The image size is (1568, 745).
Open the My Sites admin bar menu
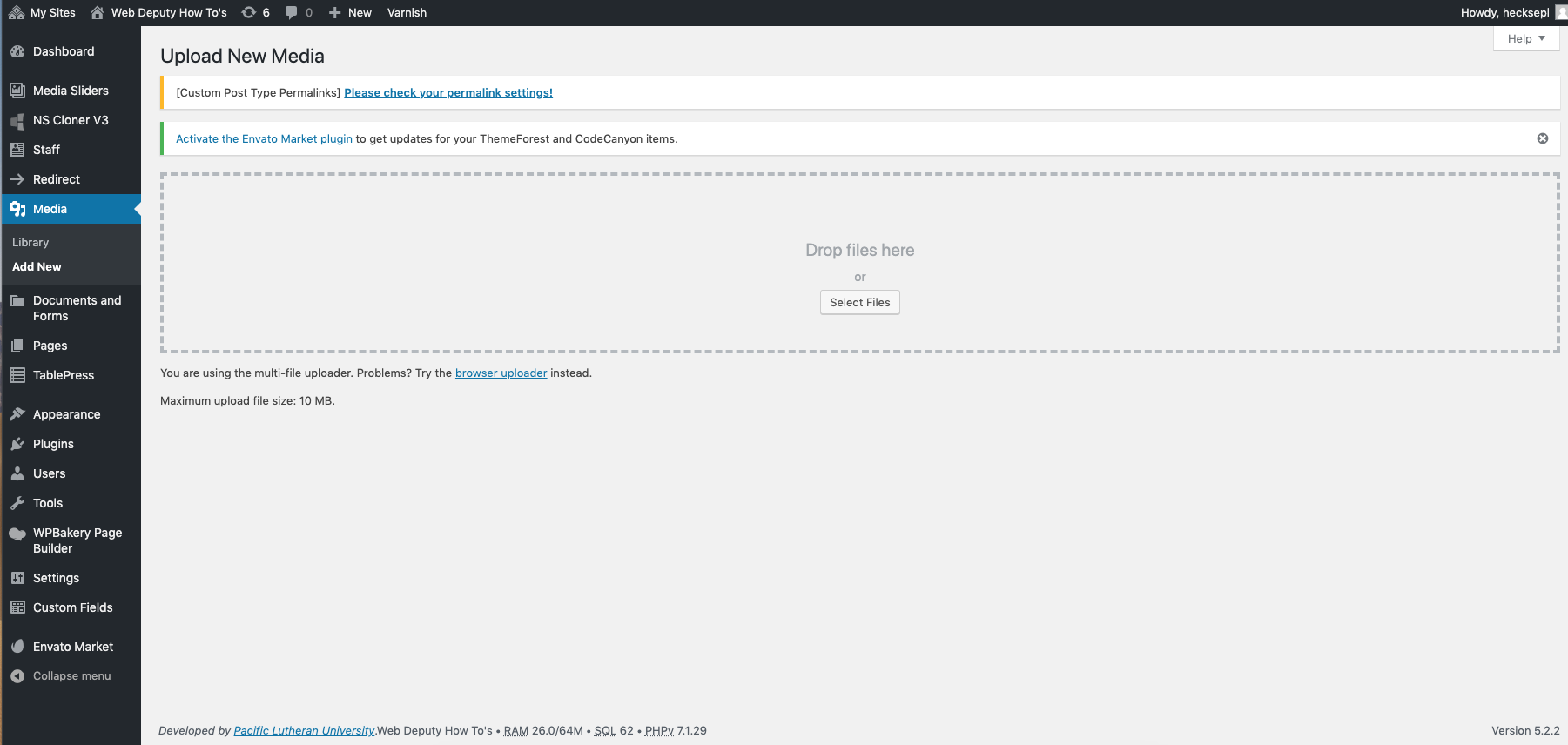(43, 12)
